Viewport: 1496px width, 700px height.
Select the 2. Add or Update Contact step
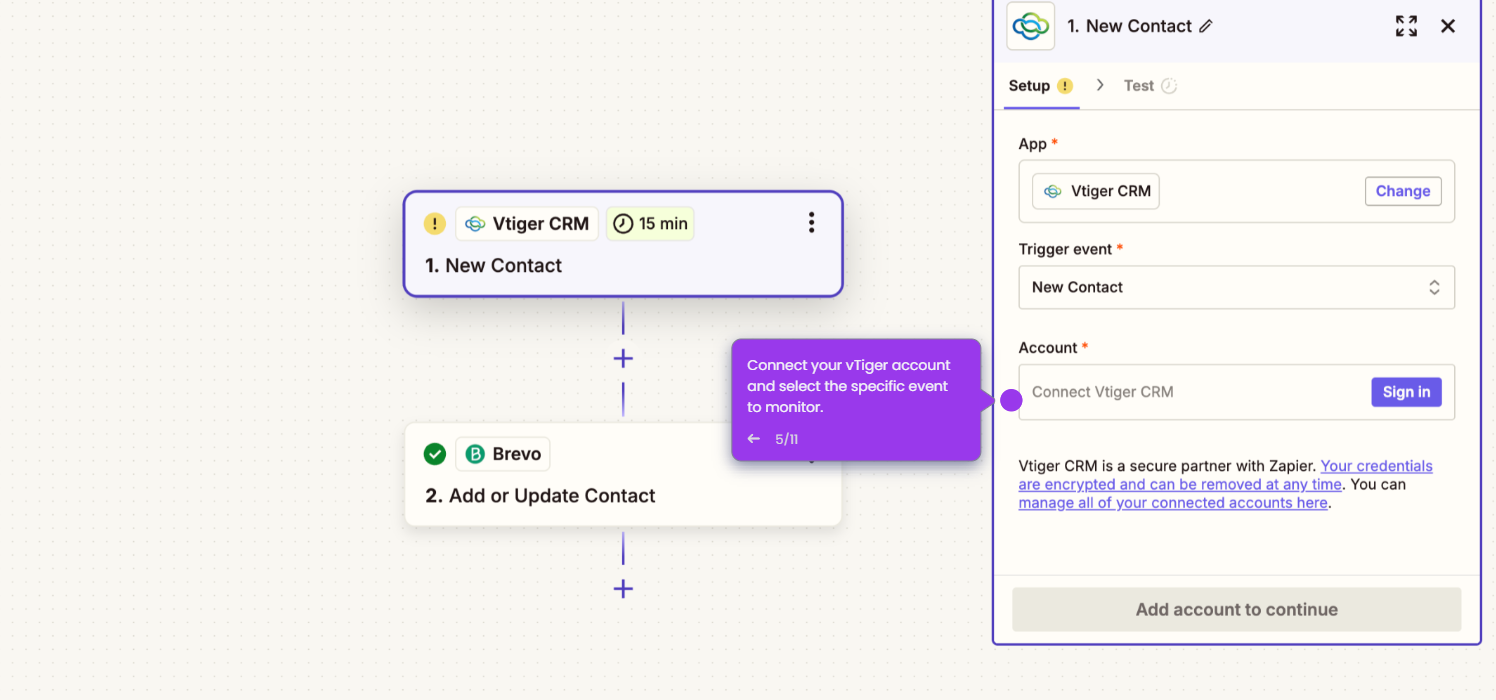tap(623, 474)
